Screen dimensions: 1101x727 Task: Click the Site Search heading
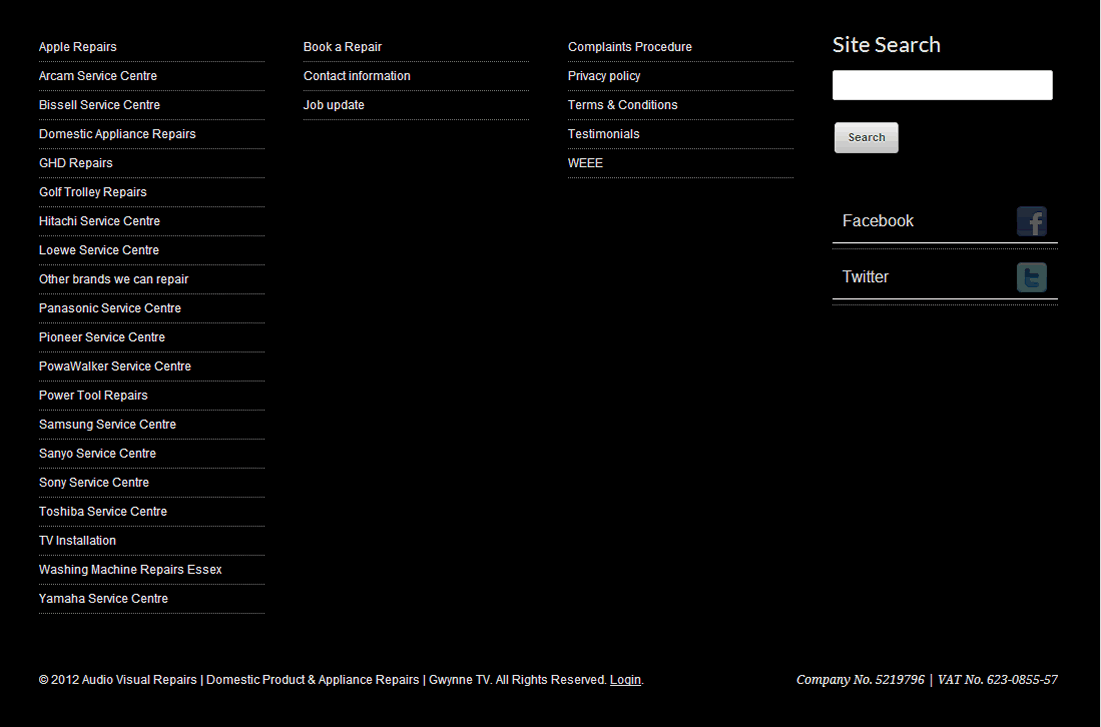(886, 45)
